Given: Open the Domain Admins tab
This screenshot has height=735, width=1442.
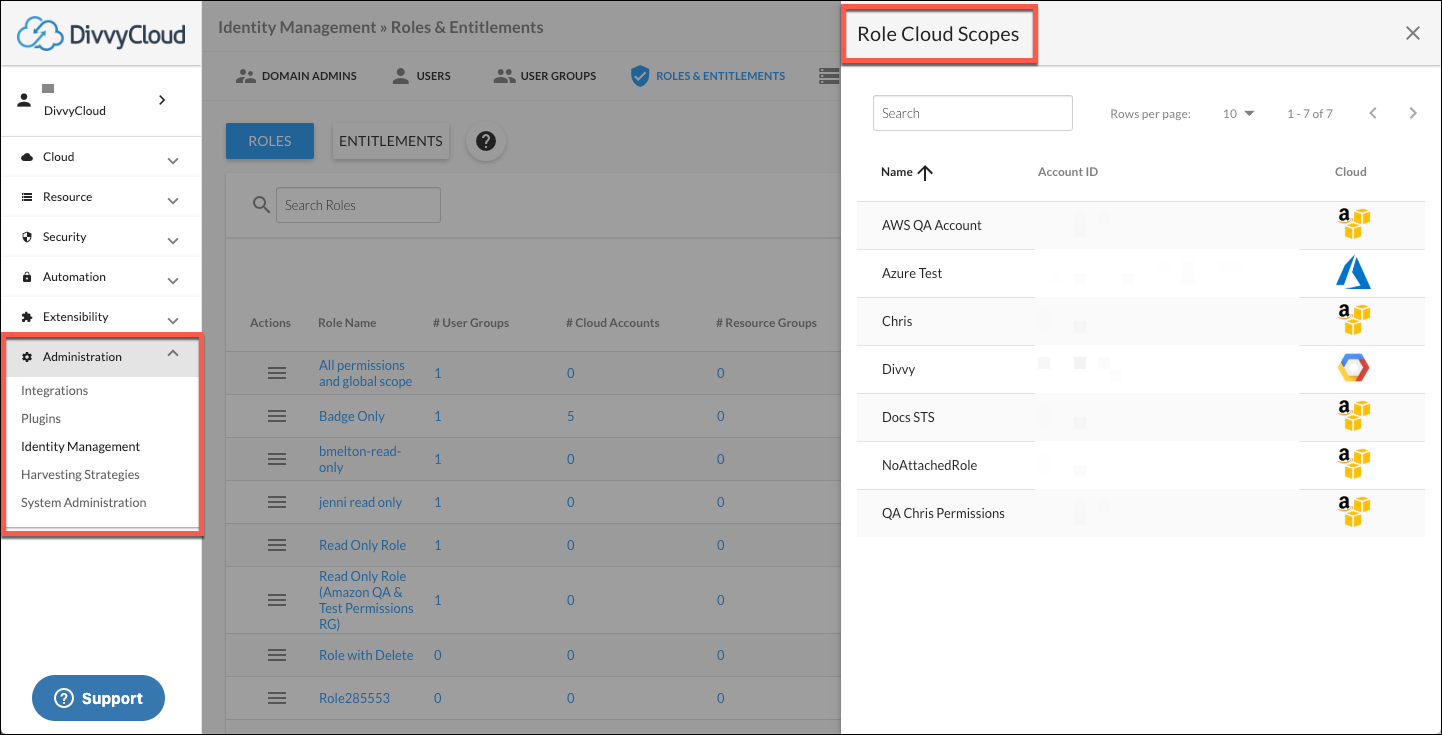Looking at the screenshot, I should 296,76.
